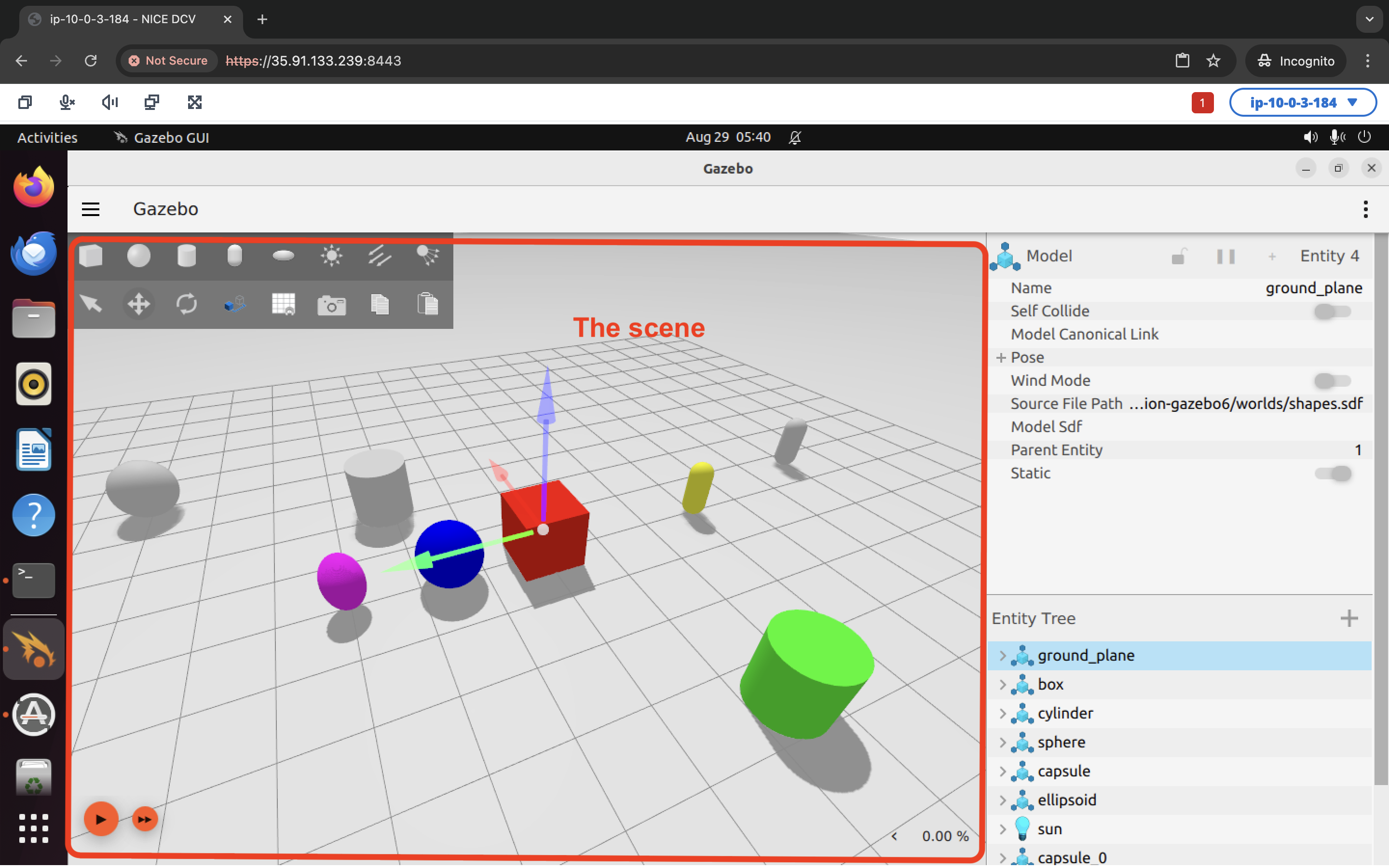Expand the box entity in tree

coord(1002,685)
